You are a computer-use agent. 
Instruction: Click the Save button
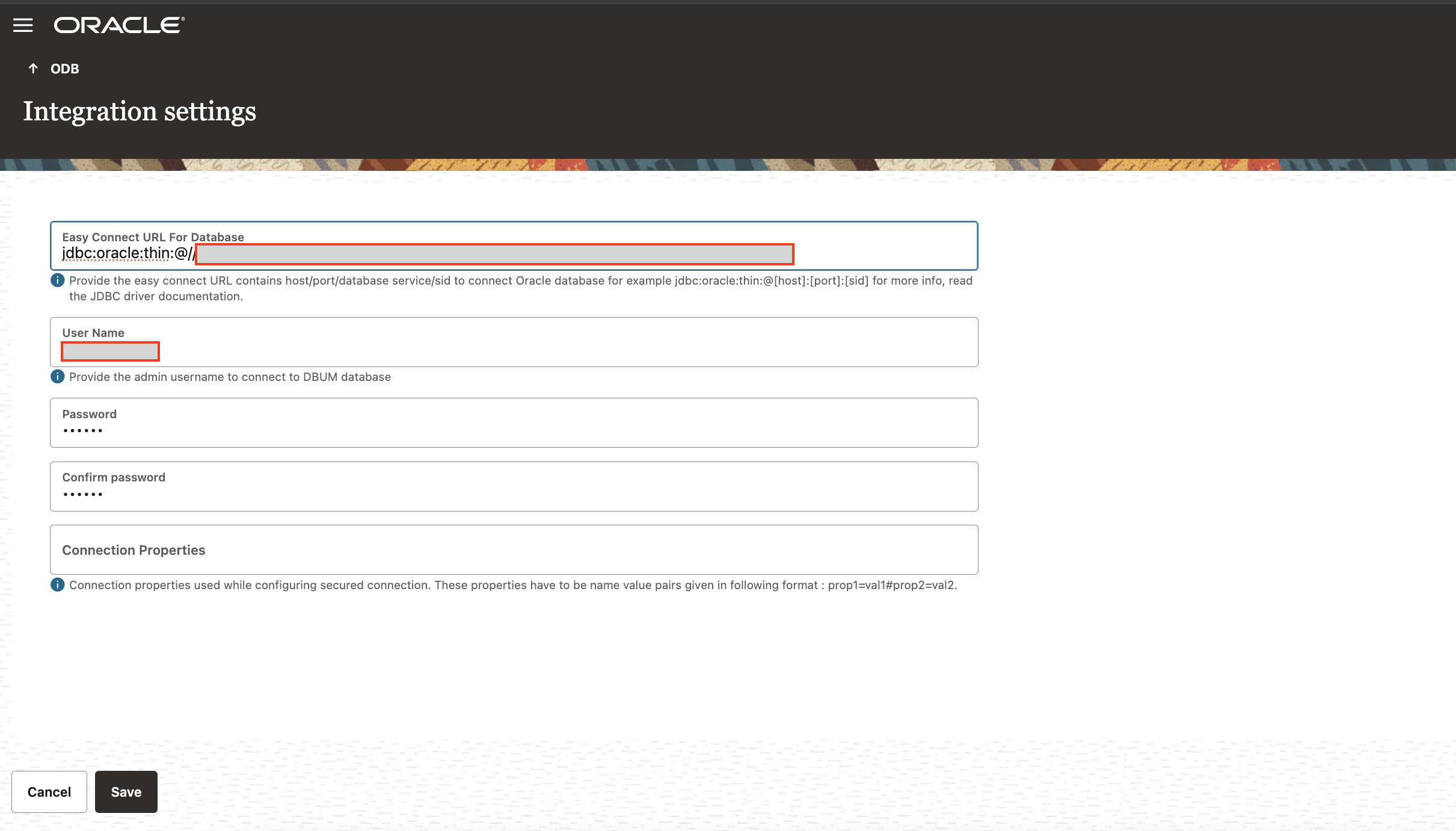point(126,792)
